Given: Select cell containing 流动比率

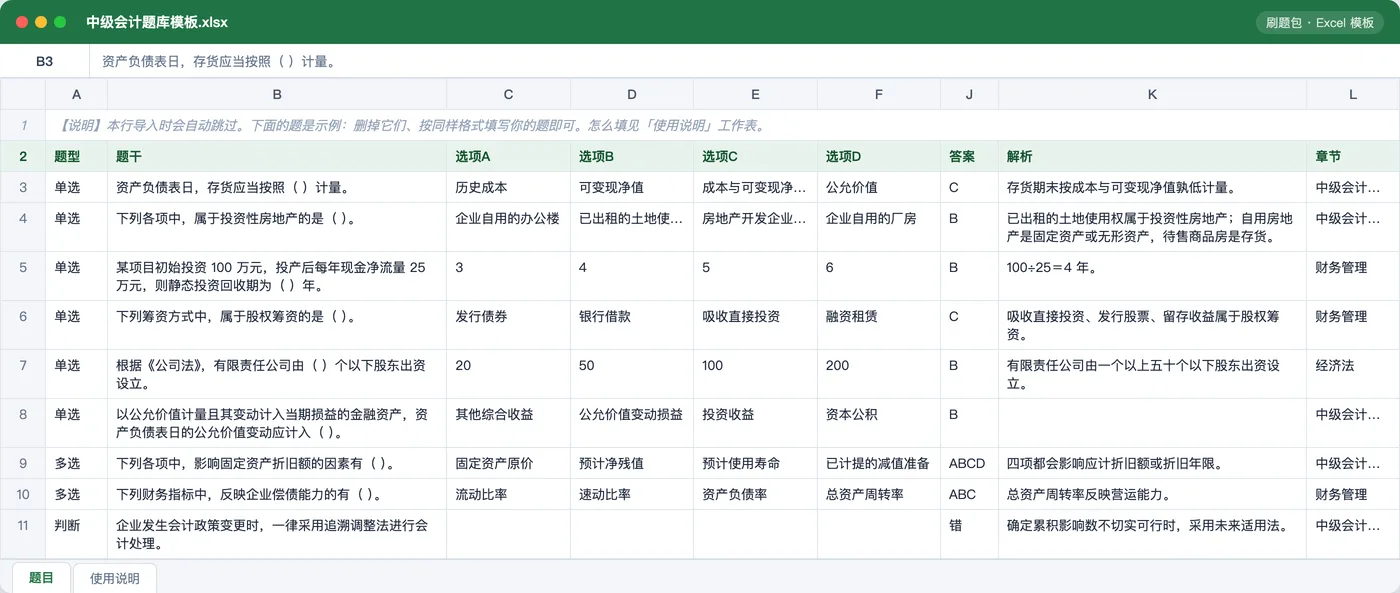Looking at the screenshot, I should (x=509, y=494).
